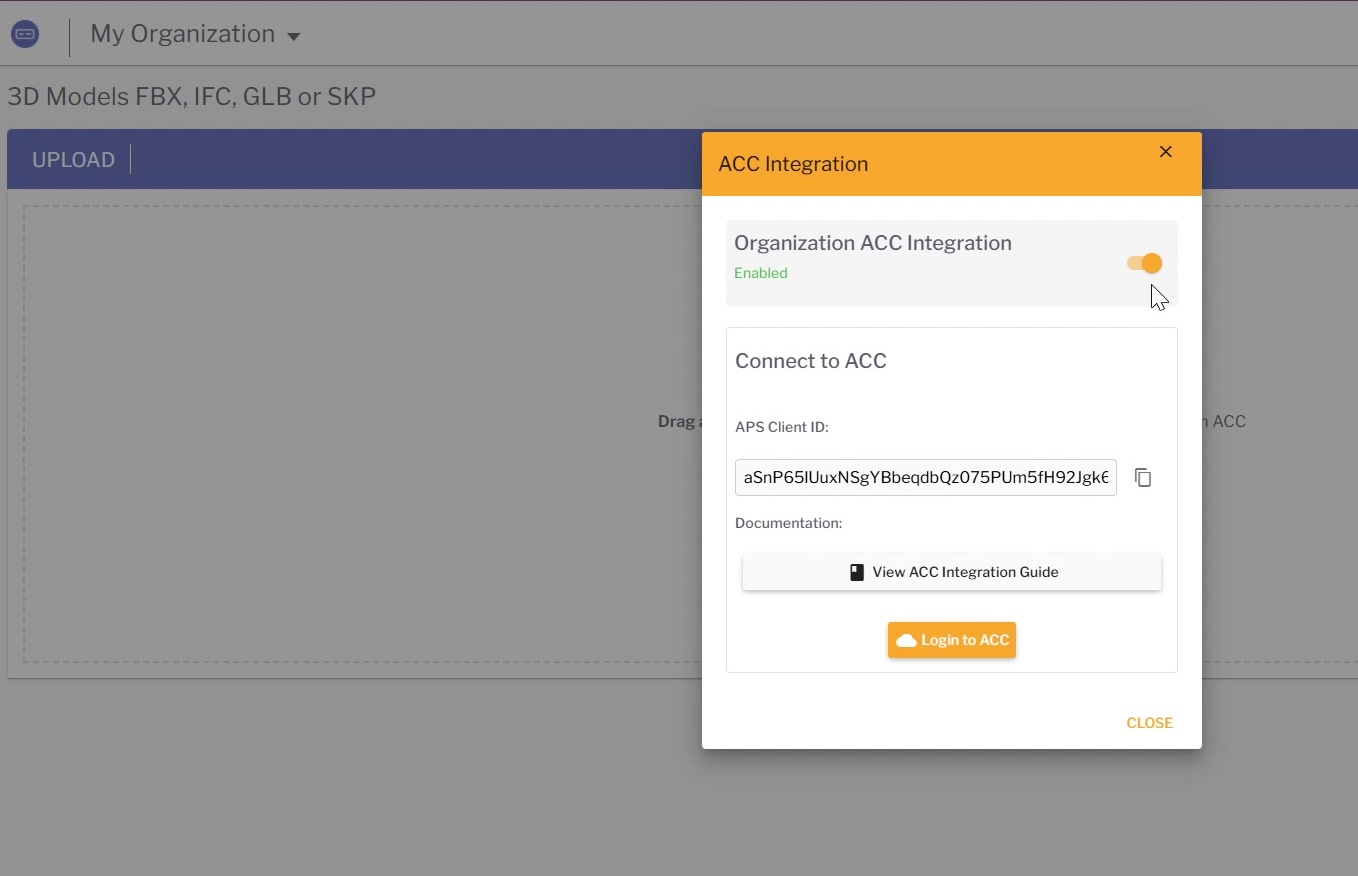Click the 3D Models FBX, IFC, GLB or SKP heading
This screenshot has width=1358, height=876.
point(192,97)
